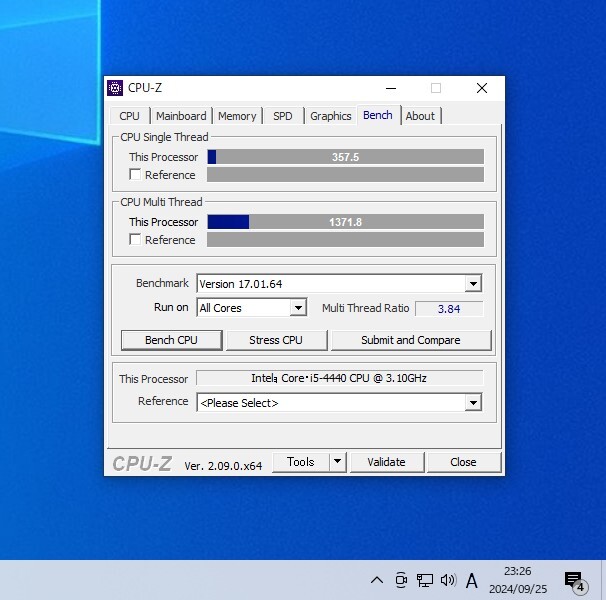Minimize the CPU-Z window
The image size is (606, 600).
pyautogui.click(x=391, y=88)
